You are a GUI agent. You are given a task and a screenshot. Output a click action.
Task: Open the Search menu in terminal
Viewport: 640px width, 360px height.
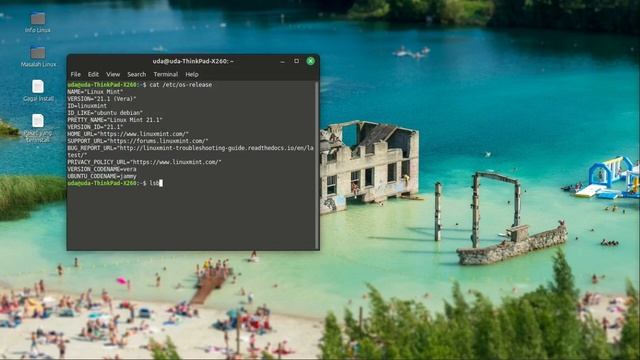[x=136, y=74]
